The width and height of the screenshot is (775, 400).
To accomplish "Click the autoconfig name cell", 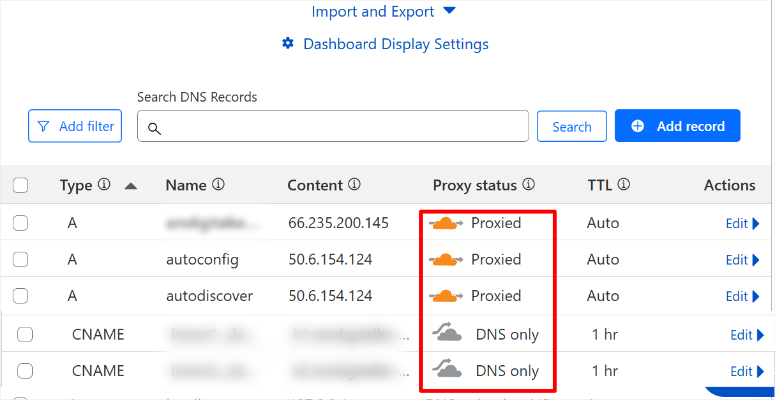I will pos(203,260).
